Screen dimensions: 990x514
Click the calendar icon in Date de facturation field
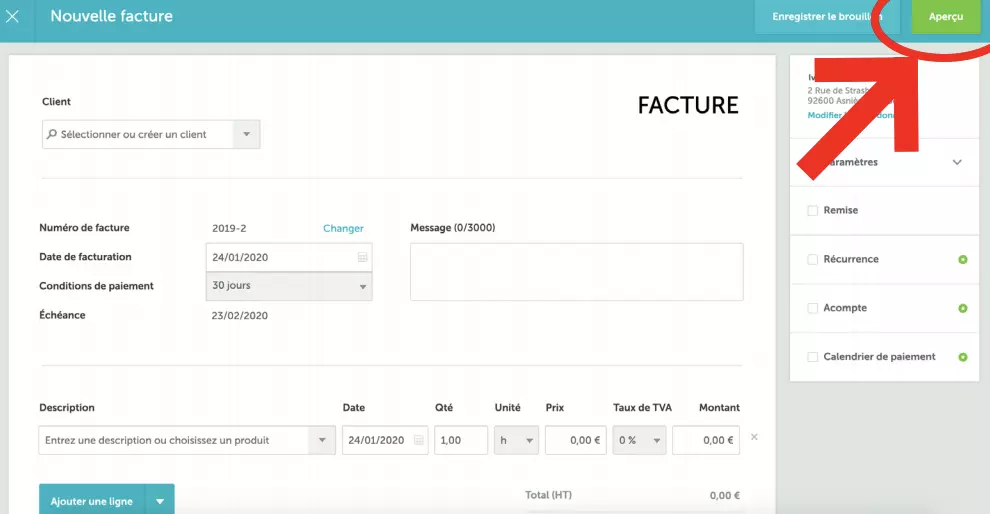point(362,258)
